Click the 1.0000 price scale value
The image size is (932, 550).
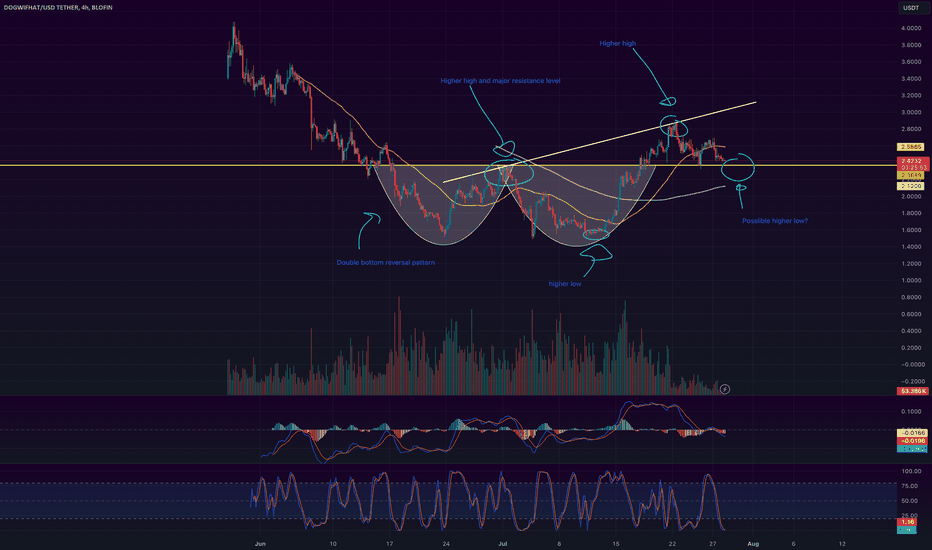click(x=911, y=281)
